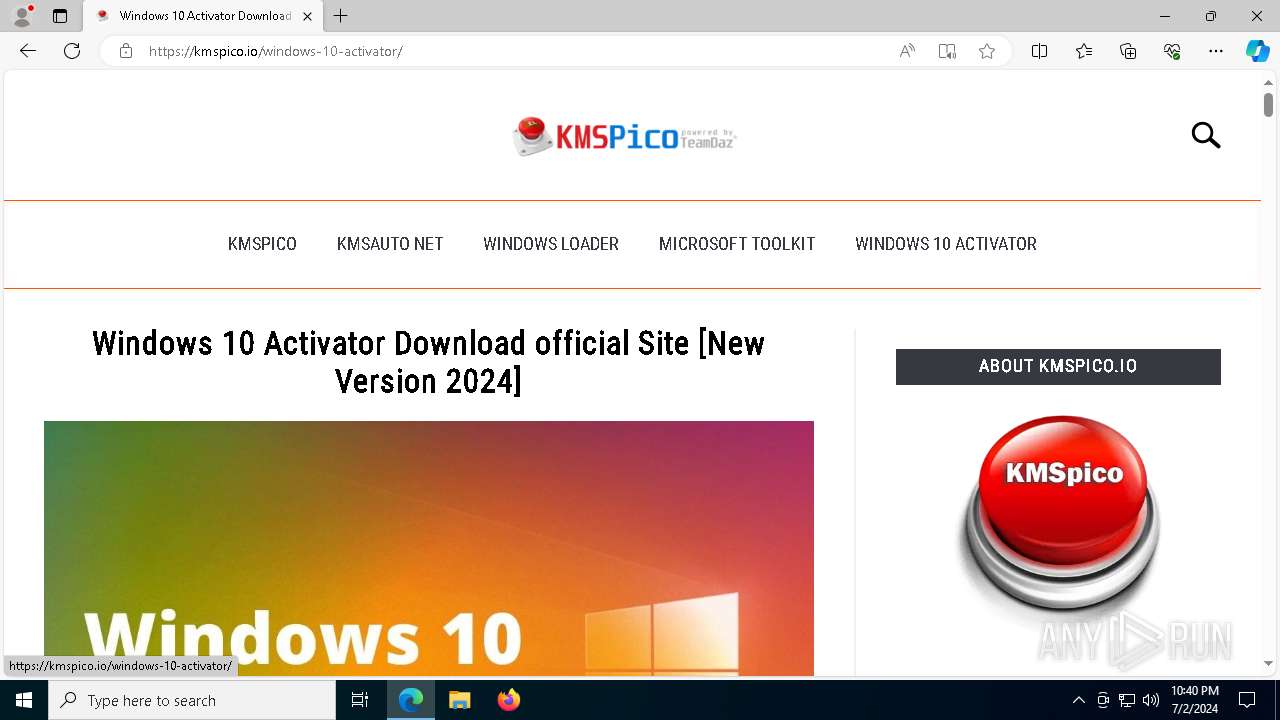Screen dimensions: 1280x720
Task: Launch the Copilot sidebar
Action: point(1257,51)
